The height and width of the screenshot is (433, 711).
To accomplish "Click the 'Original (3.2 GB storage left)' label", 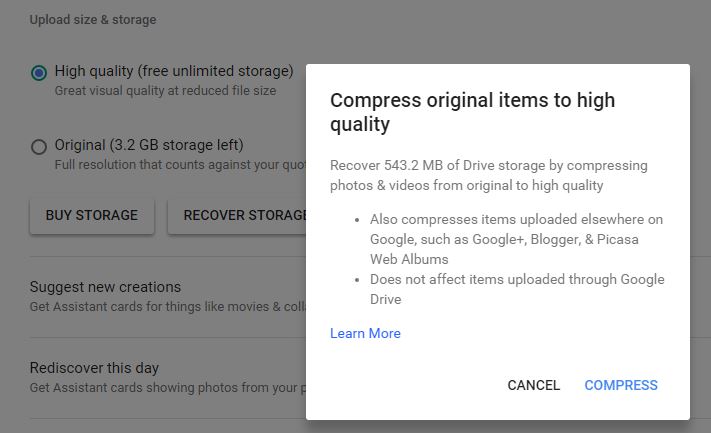I will tap(149, 145).
